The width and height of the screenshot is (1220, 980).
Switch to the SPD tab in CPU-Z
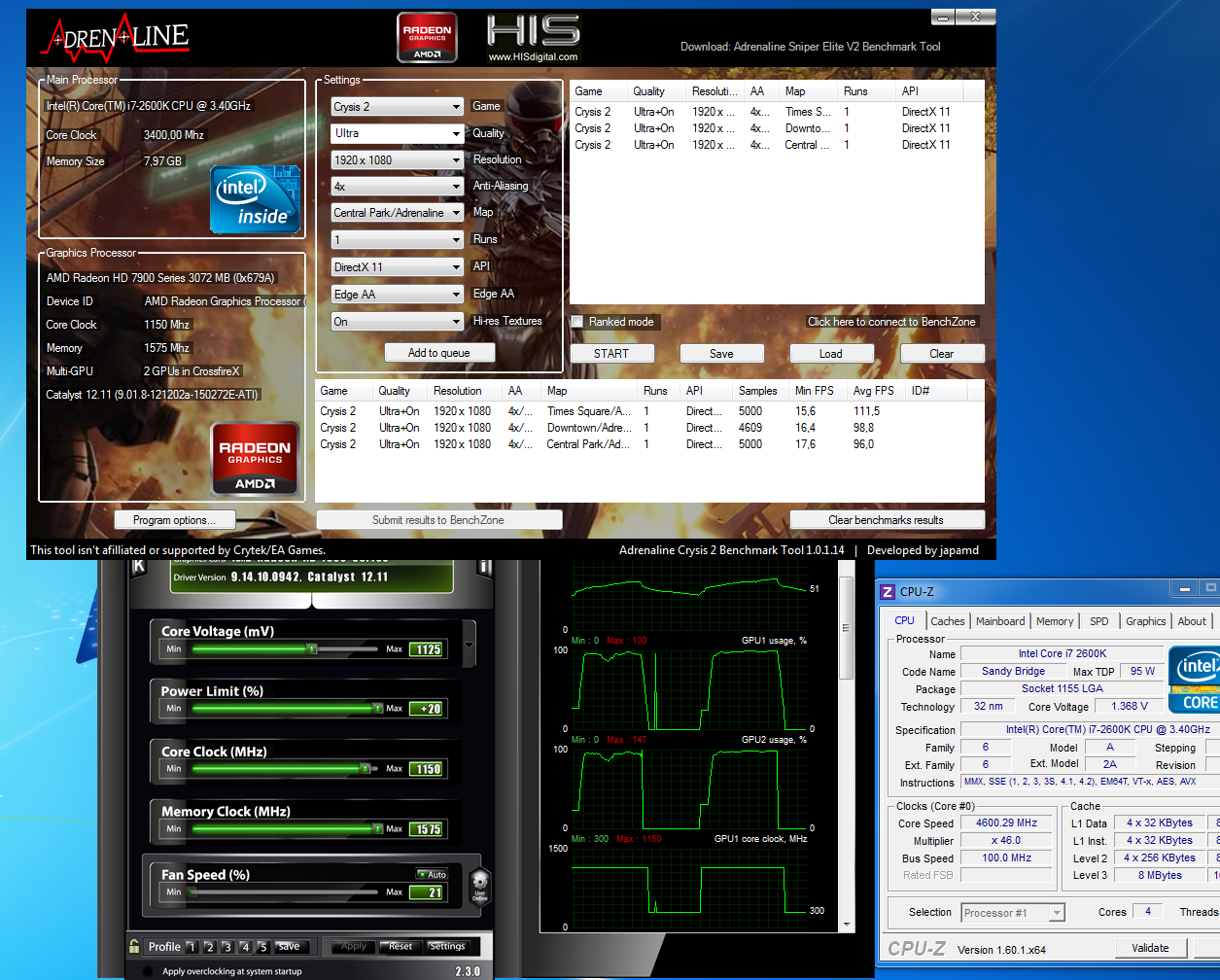tap(1098, 621)
